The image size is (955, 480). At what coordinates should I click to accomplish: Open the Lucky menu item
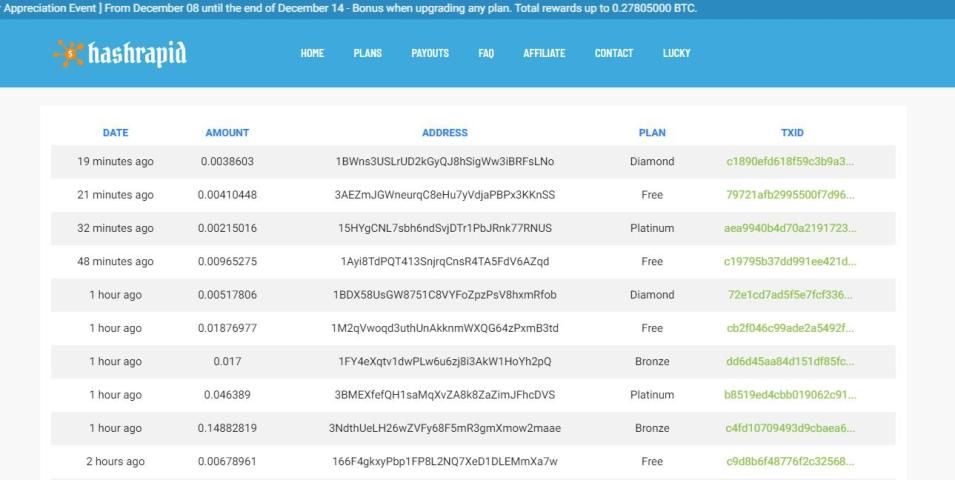[x=676, y=53]
